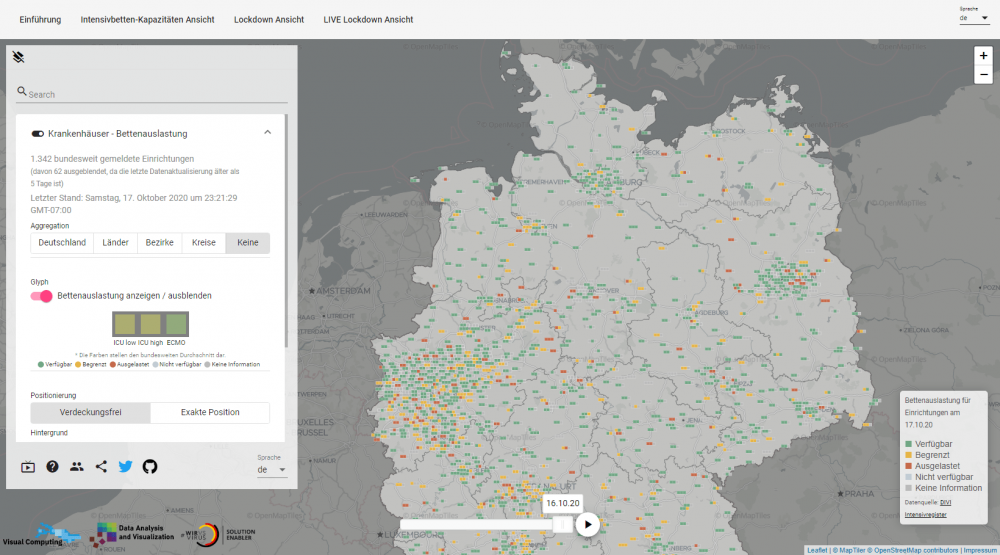The width and height of the screenshot is (1000, 555).
Task: Open Intensivbetten-Kapazitäten Ansicht
Action: (147, 19)
